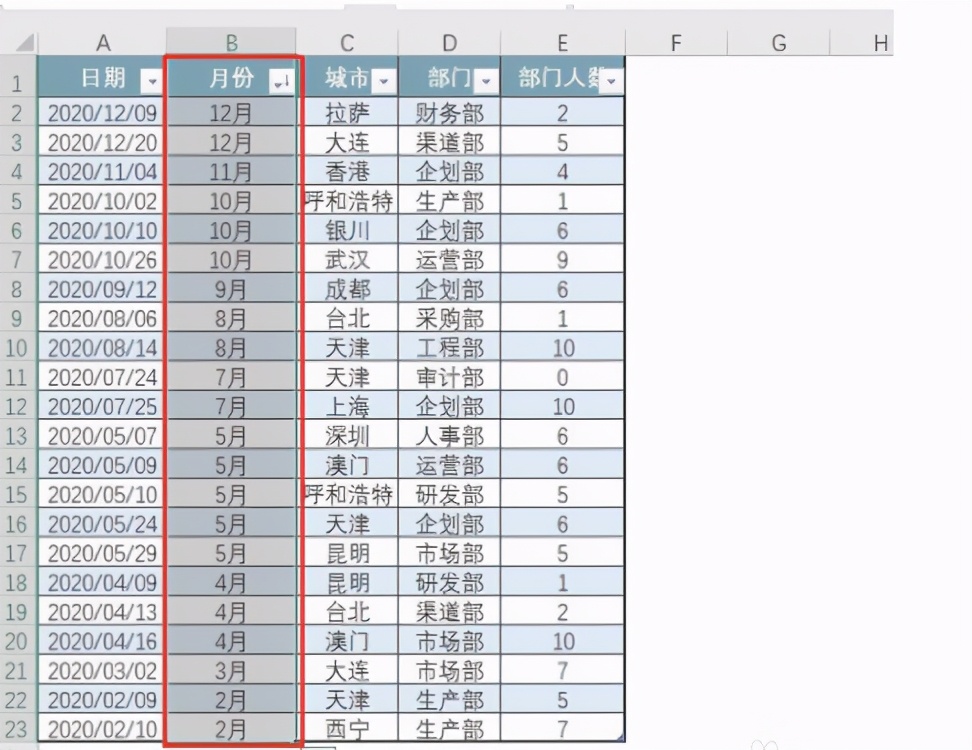Image resolution: width=972 pixels, height=750 pixels.
Task: Select column F header
Action: tap(676, 43)
